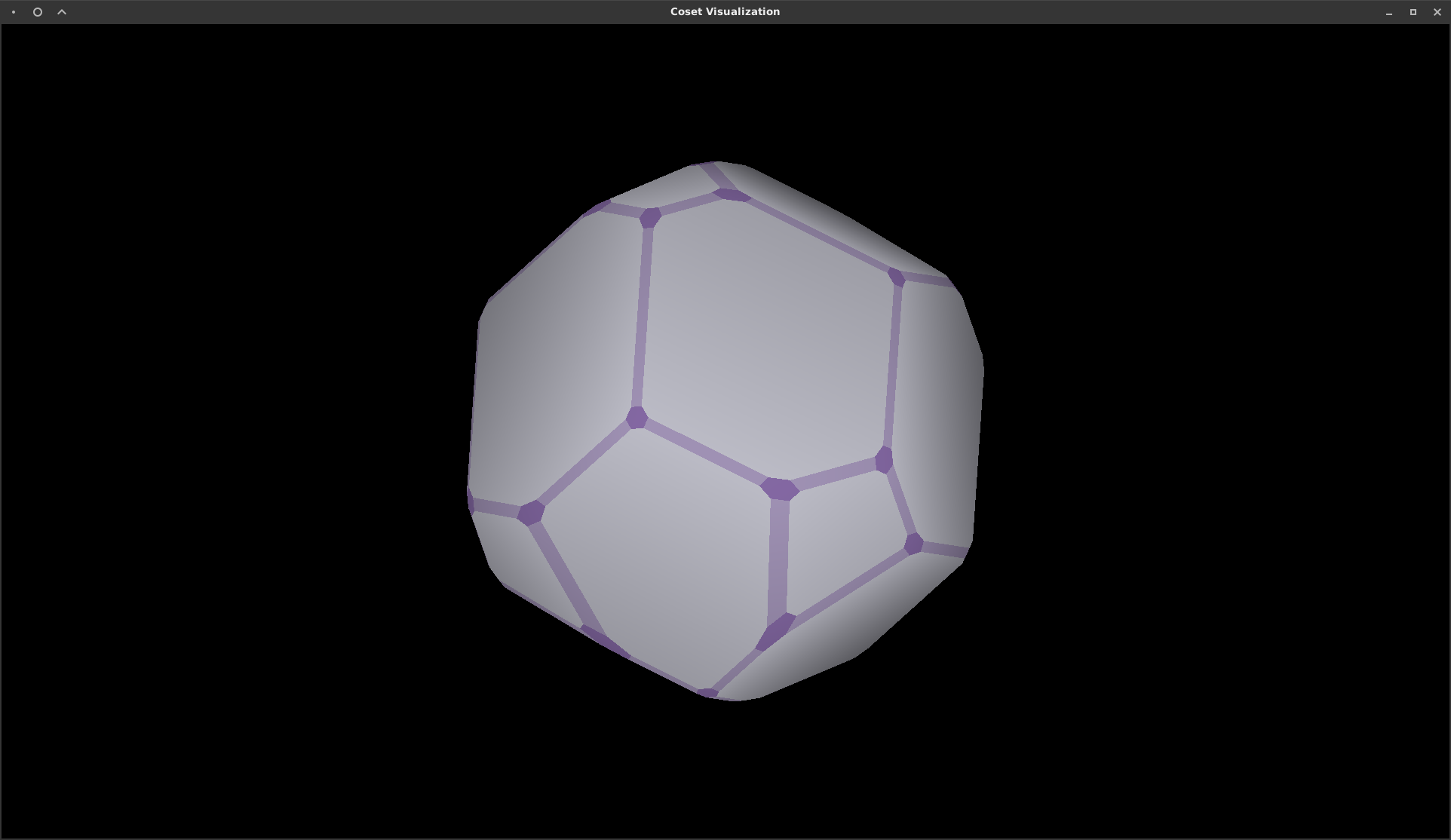The image size is (1451, 840).
Task: Click the central vertex node of the polyhedron
Action: [781, 490]
